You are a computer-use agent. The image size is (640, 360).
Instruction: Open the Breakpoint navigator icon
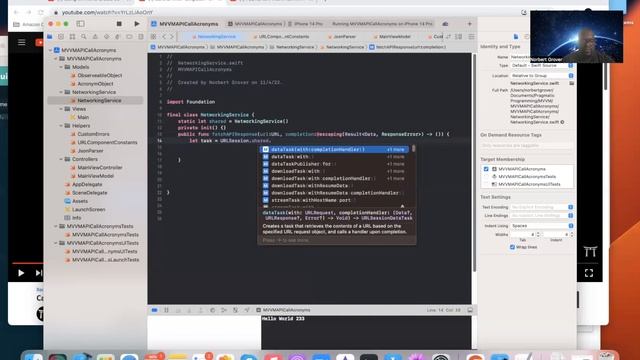coord(129,37)
